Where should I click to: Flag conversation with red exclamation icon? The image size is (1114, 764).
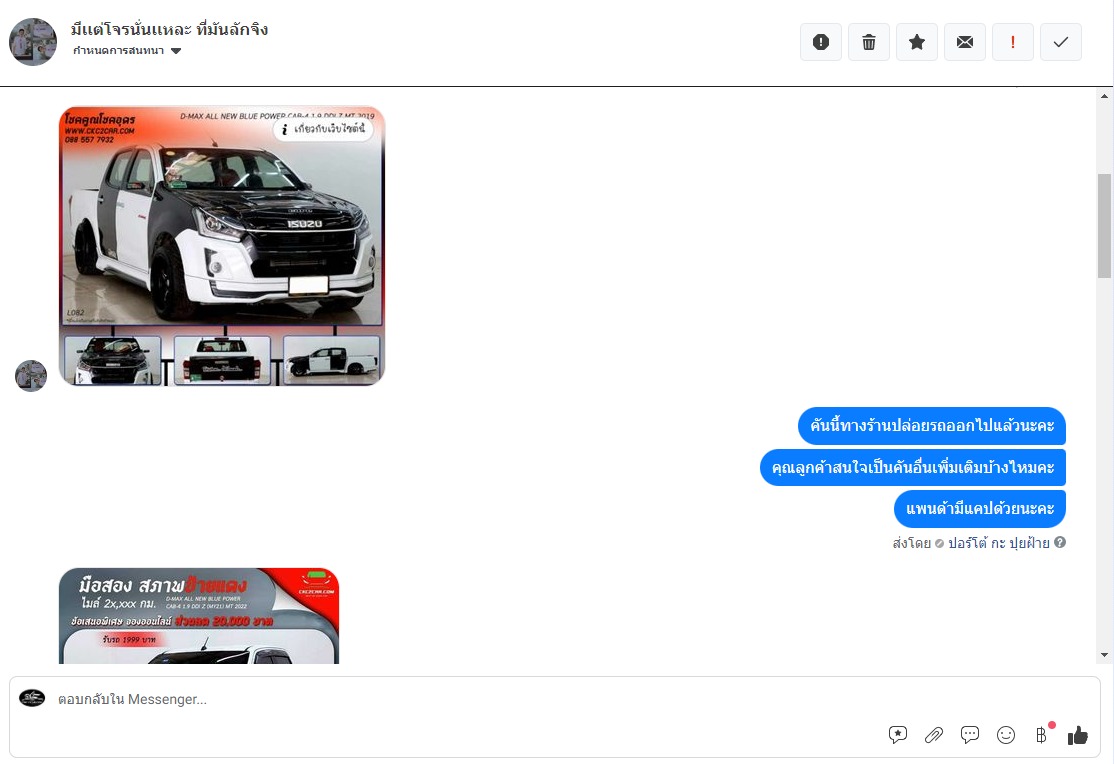click(1012, 42)
